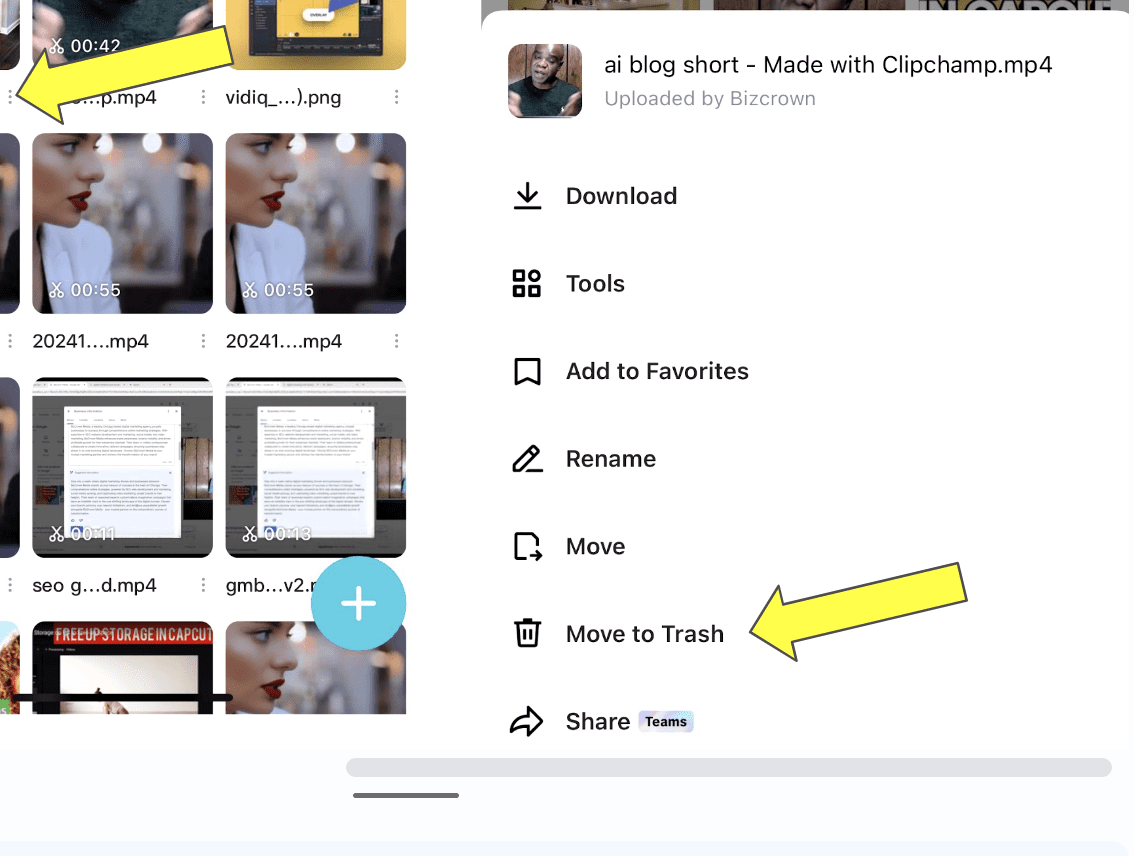
Task: Open options dots for second 20241 mp4 file
Action: 396,341
